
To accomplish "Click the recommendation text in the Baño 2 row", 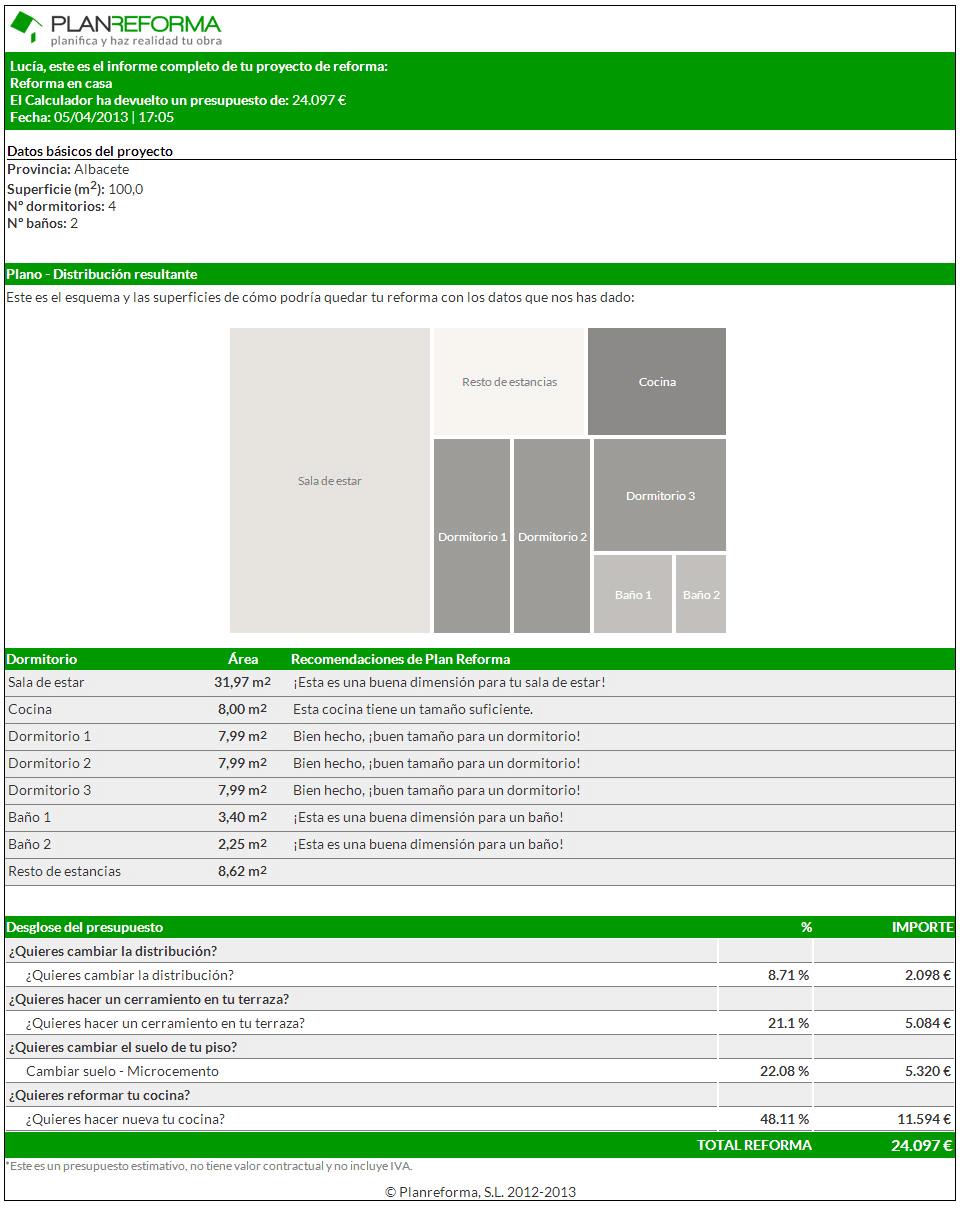I will tap(428, 844).
